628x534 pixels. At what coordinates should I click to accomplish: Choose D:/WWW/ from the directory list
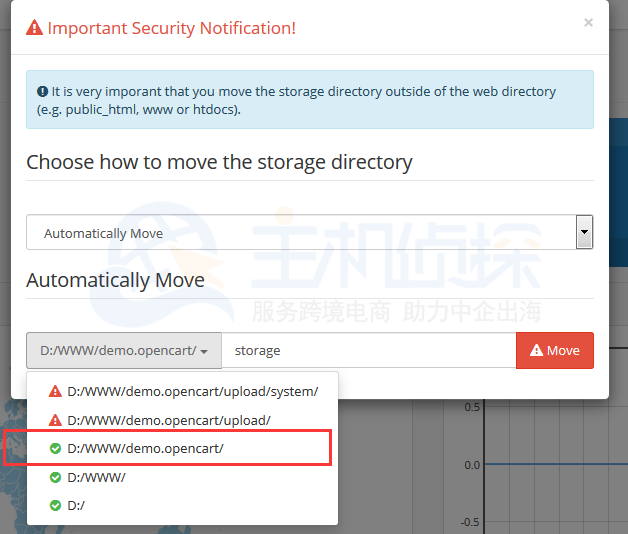(96, 477)
